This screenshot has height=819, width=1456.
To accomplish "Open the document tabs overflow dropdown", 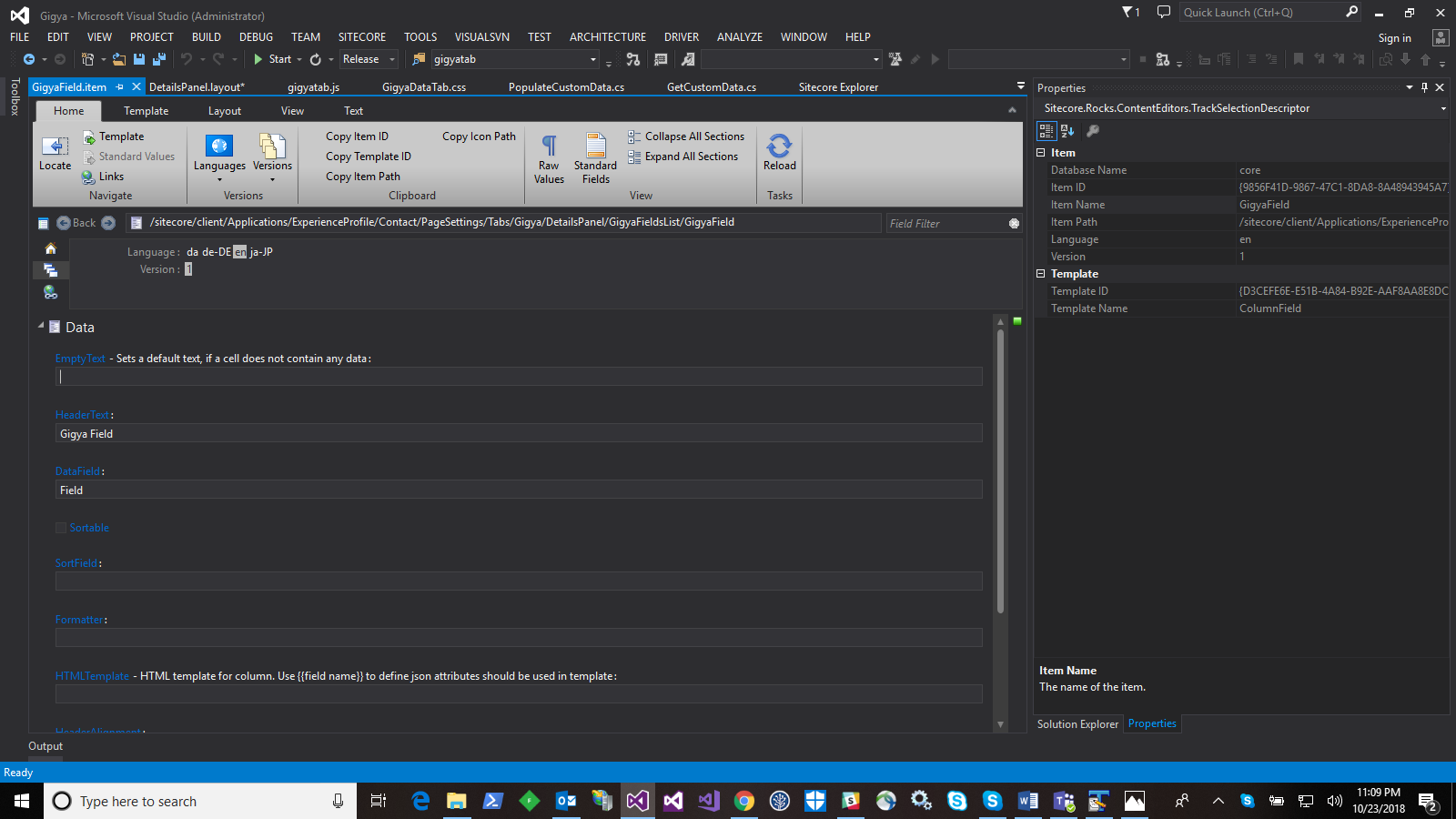I will coord(1021,86).
